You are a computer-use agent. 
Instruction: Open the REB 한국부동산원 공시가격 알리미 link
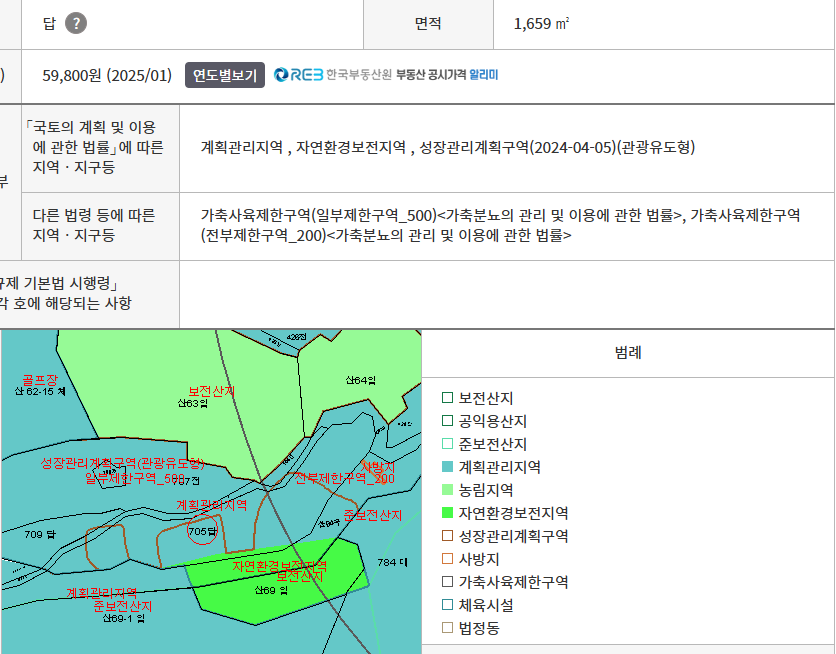(x=386, y=75)
